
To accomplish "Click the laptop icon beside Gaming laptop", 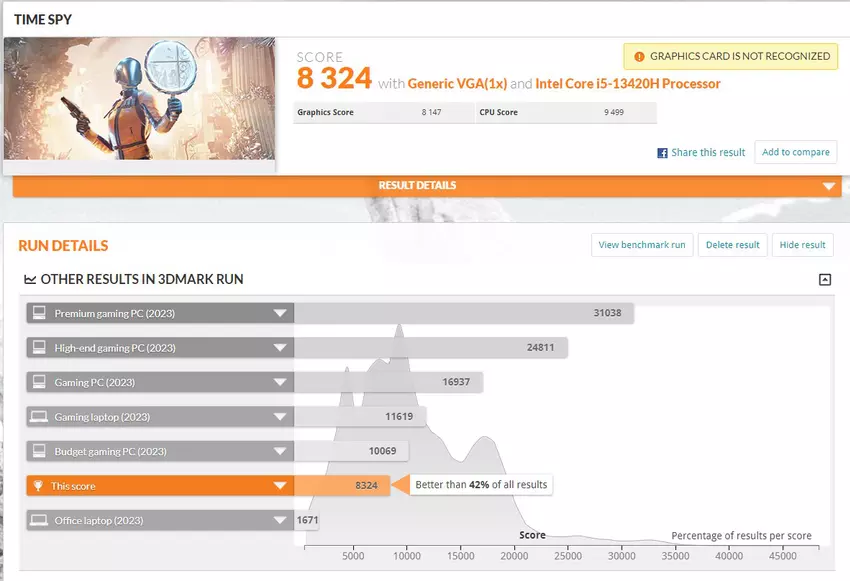I will [x=39, y=417].
